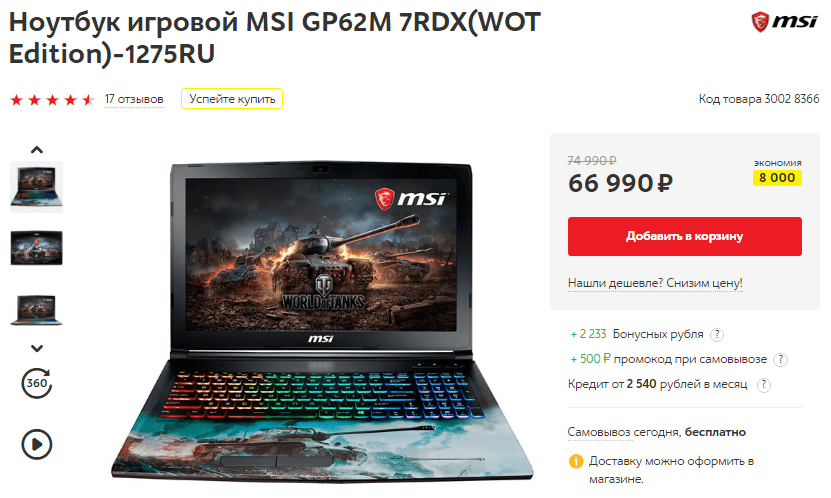Select the second thumbnail showing the screen
The height and width of the screenshot is (498, 831).
pyautogui.click(x=37, y=248)
